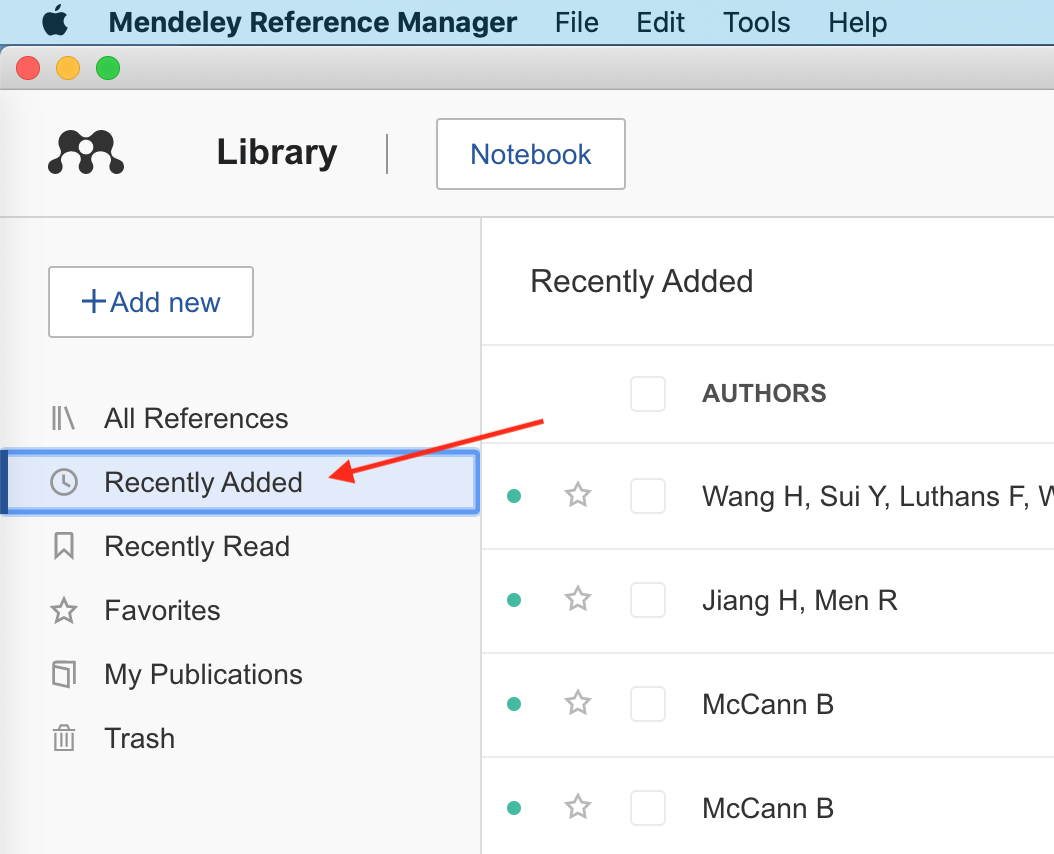Click the My Publications icon
This screenshot has height=854, width=1054.
pos(63,674)
